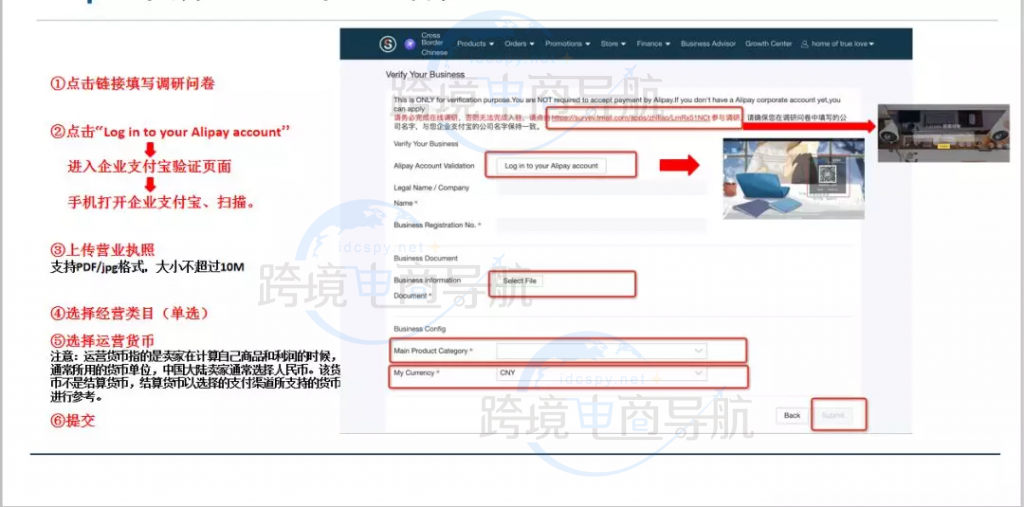Click the Select File button

click(520, 281)
